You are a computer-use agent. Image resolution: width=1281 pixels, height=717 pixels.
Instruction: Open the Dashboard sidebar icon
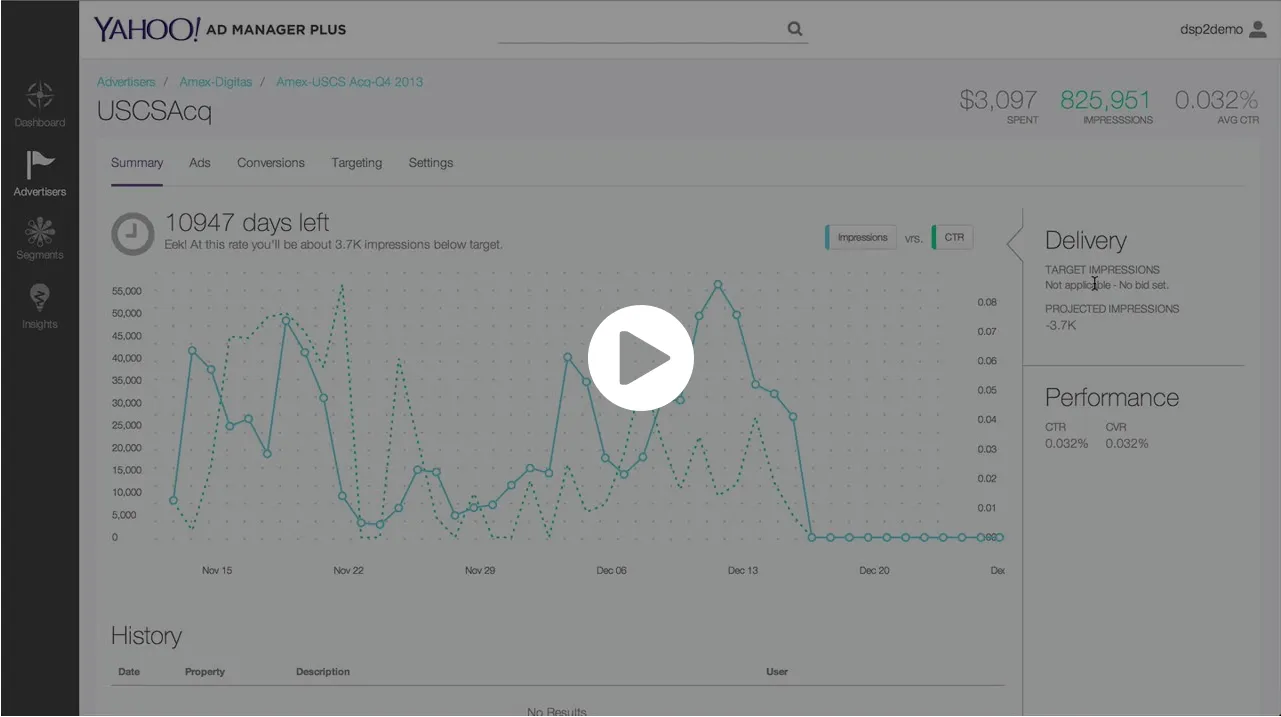coord(40,96)
